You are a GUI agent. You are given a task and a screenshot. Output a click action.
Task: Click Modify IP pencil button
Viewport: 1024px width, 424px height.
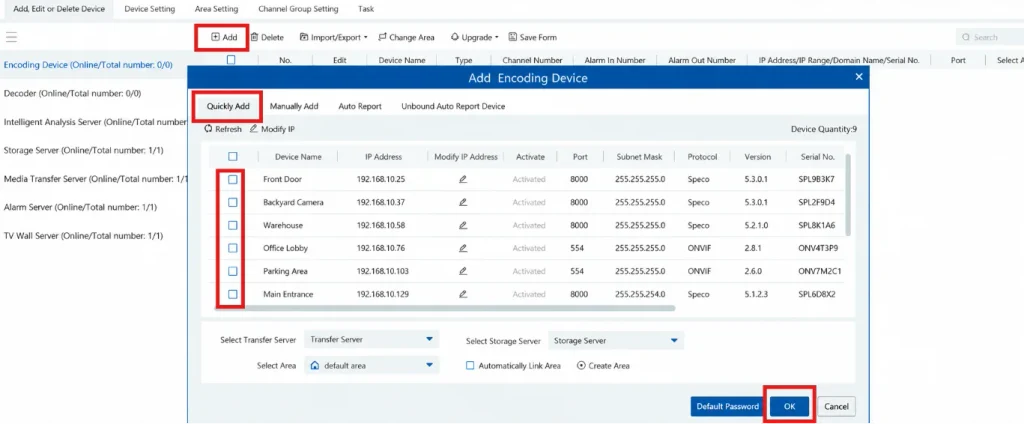[272, 129]
